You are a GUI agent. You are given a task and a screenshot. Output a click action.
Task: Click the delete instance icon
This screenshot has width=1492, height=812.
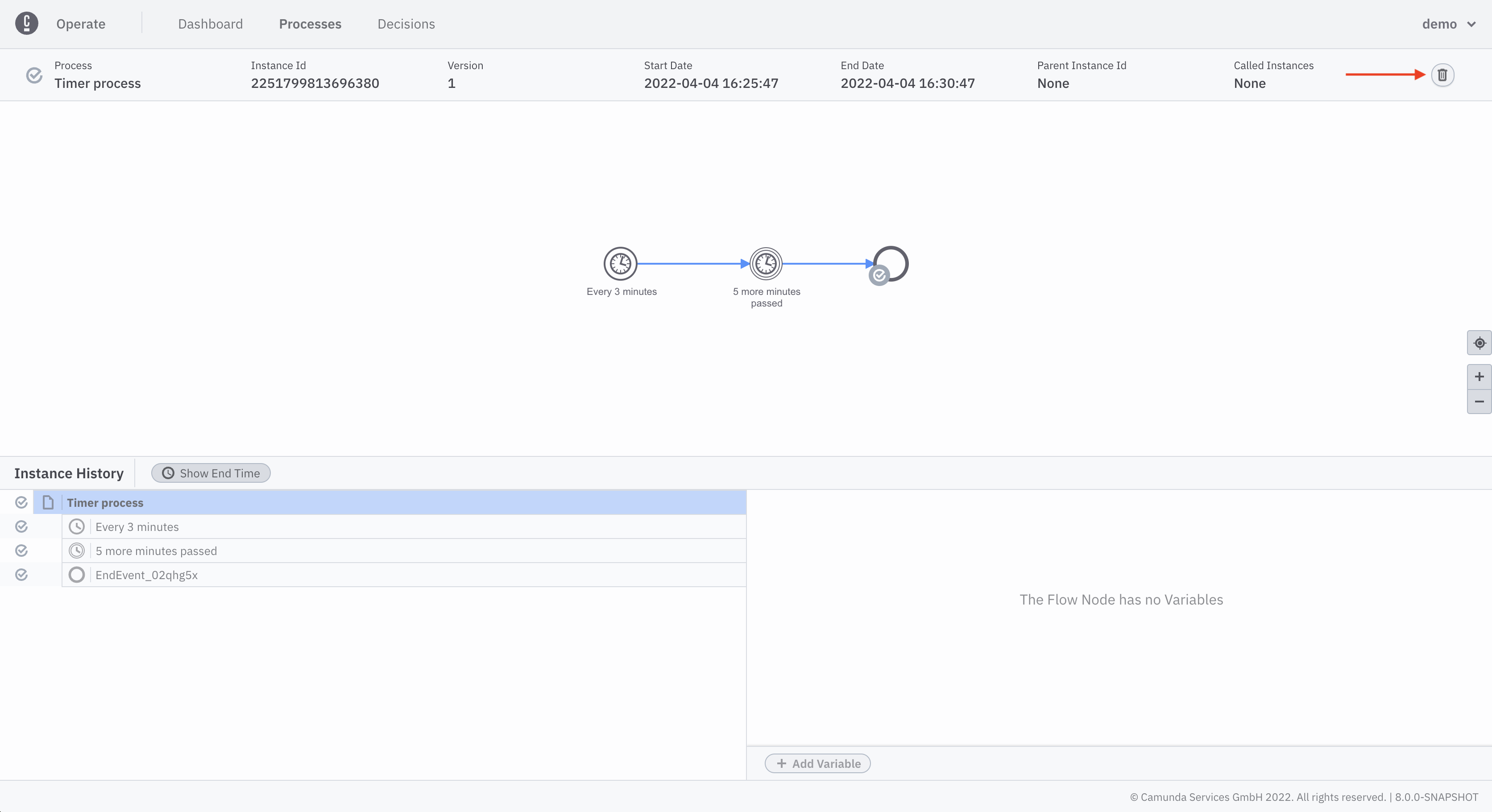(1442, 75)
